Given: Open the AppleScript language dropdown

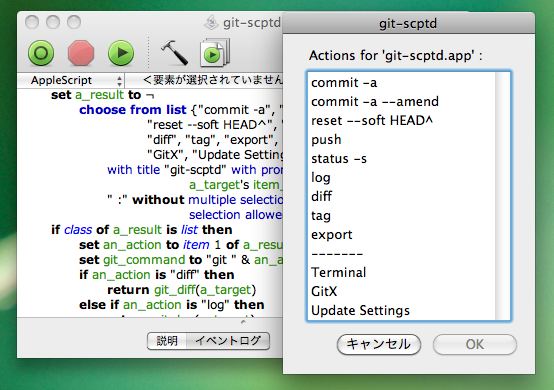Looking at the screenshot, I should click(x=70, y=80).
